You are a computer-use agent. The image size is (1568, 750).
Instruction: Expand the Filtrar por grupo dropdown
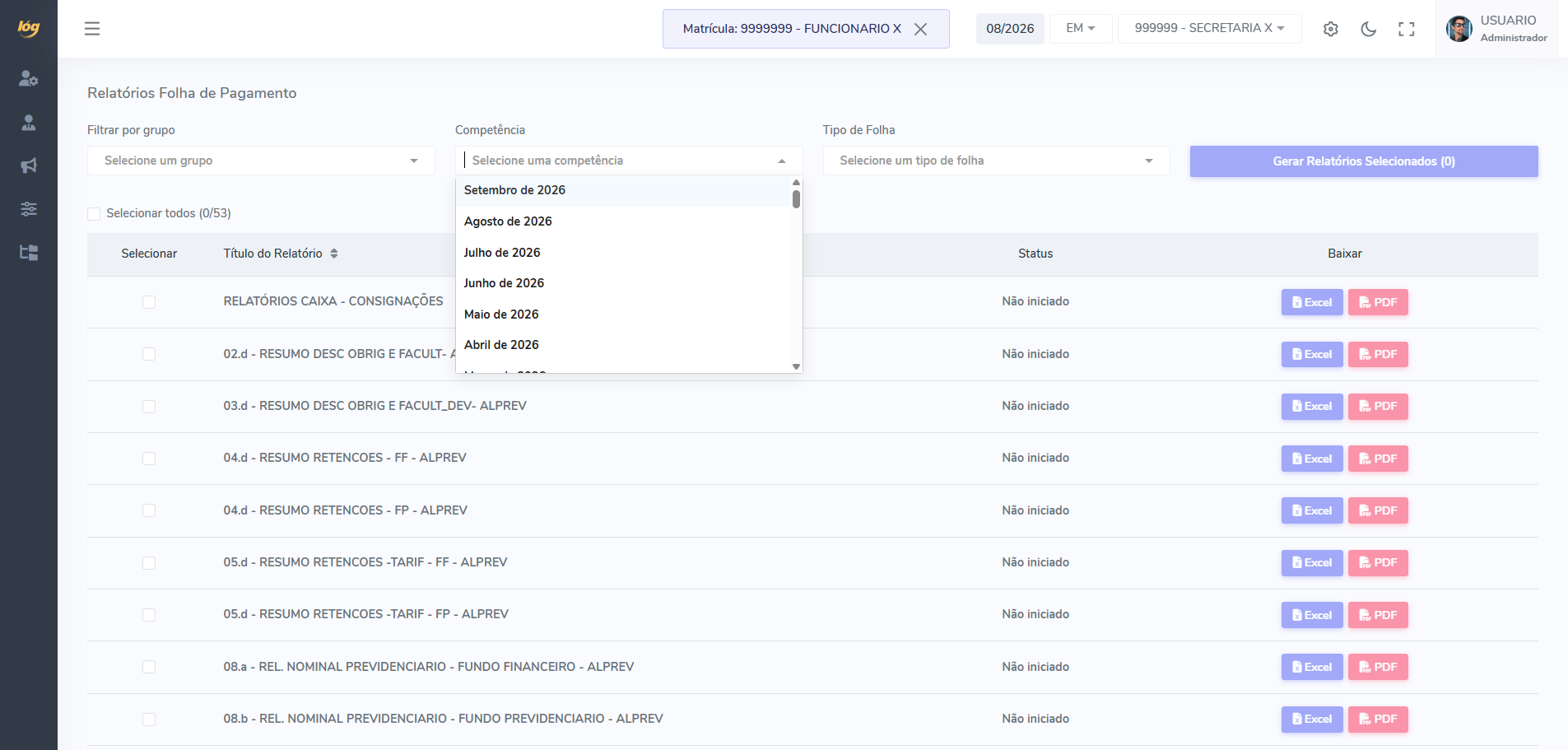point(261,161)
